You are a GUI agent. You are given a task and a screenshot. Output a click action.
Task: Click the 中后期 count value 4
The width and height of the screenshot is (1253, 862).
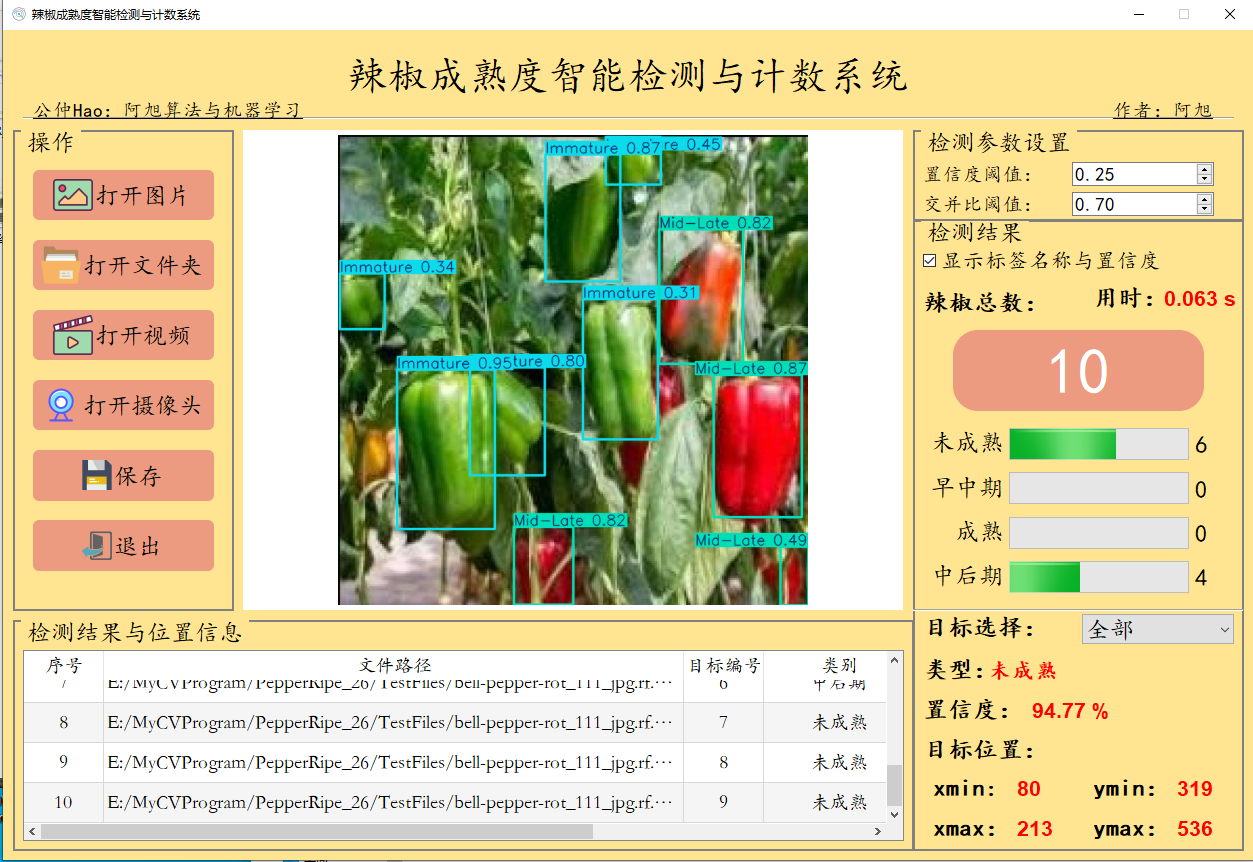pyautogui.click(x=1201, y=578)
